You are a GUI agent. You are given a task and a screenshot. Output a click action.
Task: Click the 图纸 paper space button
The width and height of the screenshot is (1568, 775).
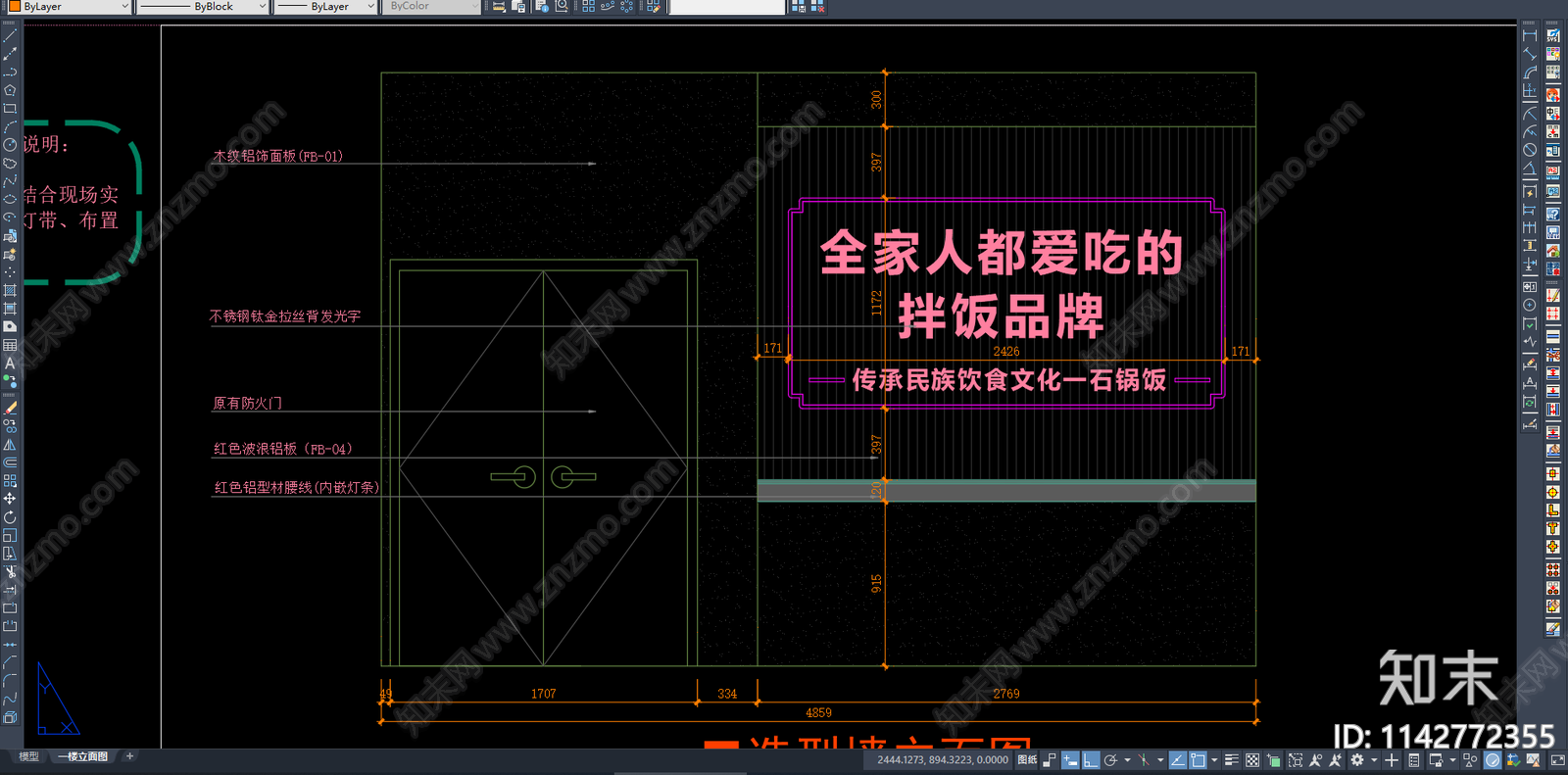(1027, 760)
